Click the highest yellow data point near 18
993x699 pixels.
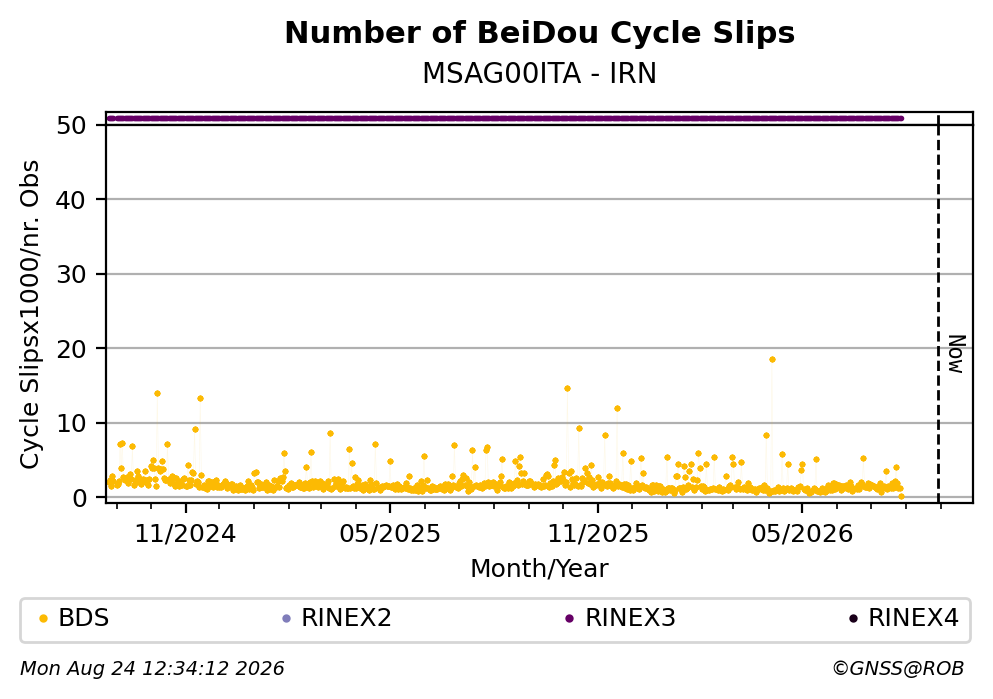[772, 360]
